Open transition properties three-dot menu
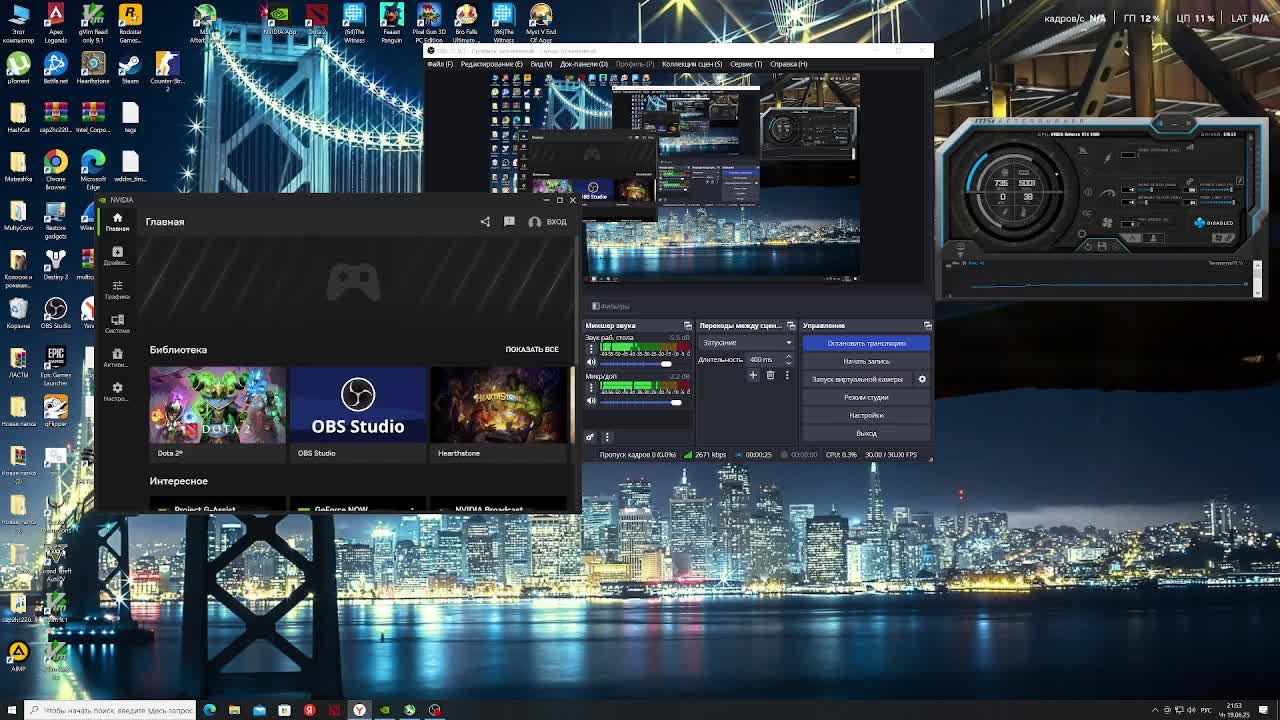This screenshot has height=720, width=1280. coord(787,375)
